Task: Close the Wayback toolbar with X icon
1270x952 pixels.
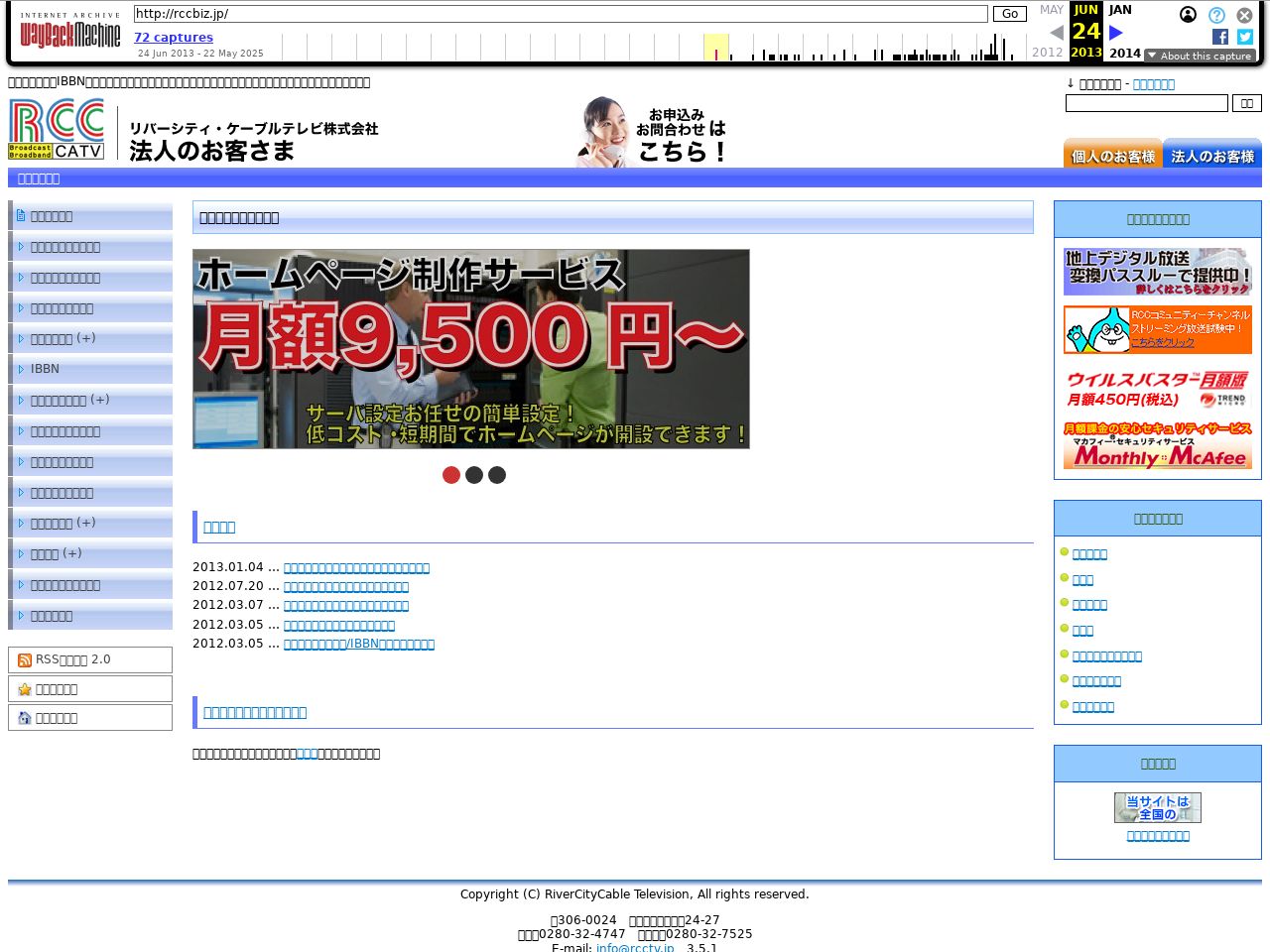Action: tap(1244, 15)
